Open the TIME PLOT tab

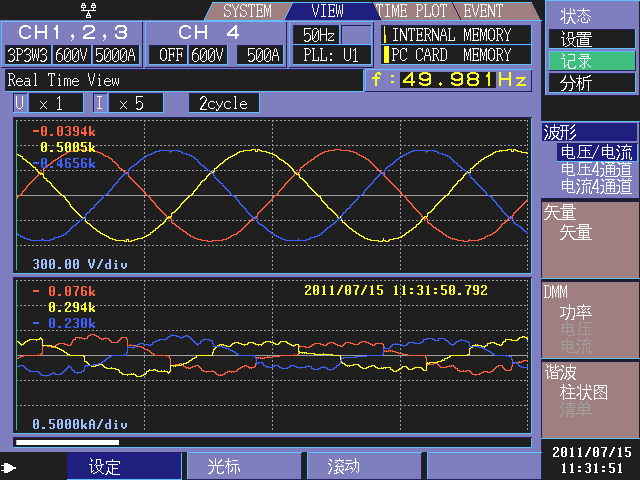coord(411,11)
